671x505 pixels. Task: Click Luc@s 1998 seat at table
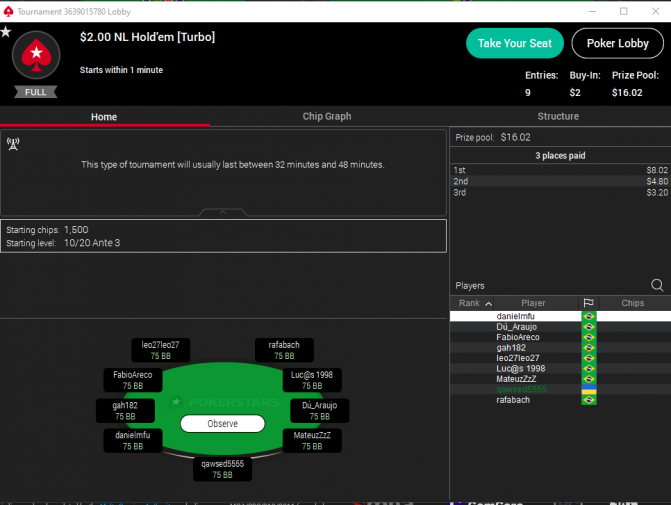click(x=312, y=380)
